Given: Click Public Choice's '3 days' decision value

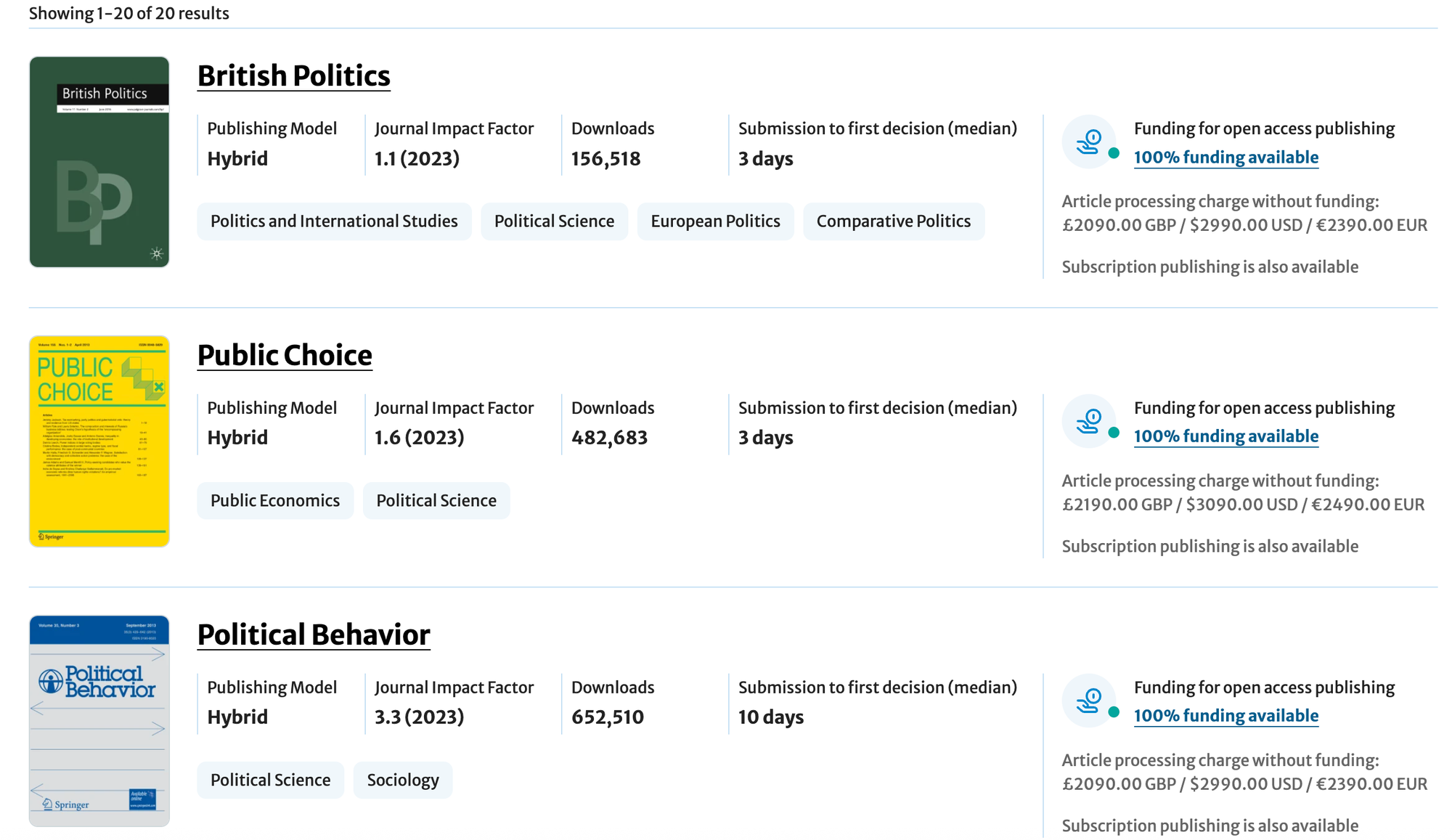Looking at the screenshot, I should [766, 438].
